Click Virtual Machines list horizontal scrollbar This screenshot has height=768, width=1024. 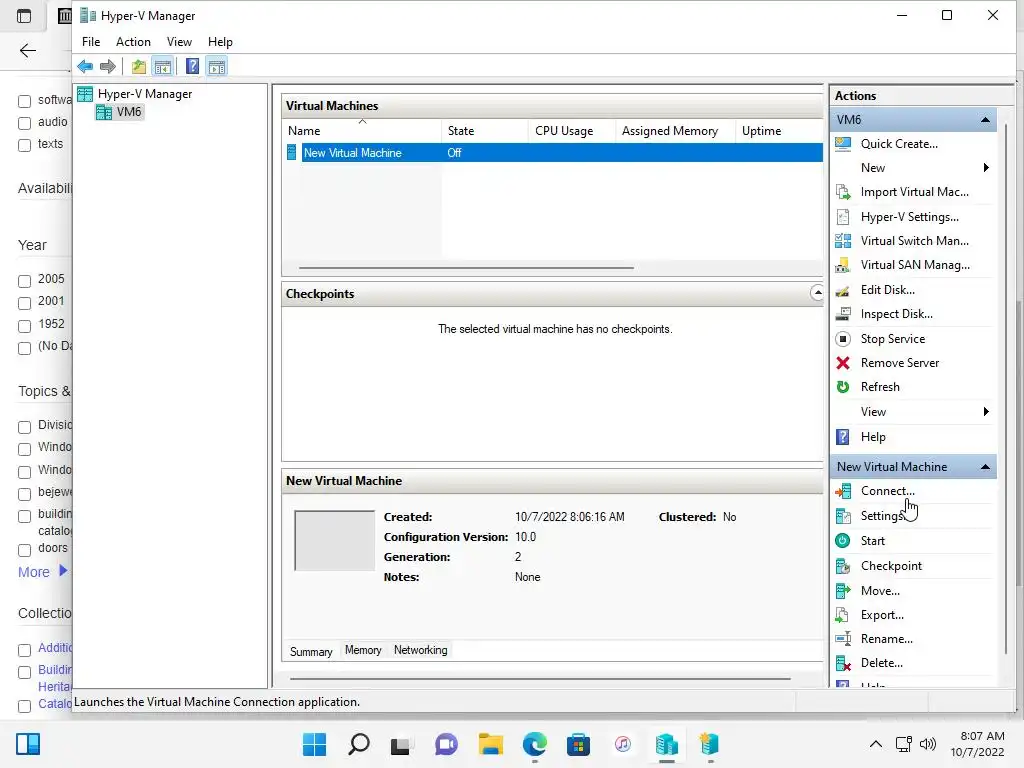pyautogui.click(x=466, y=268)
